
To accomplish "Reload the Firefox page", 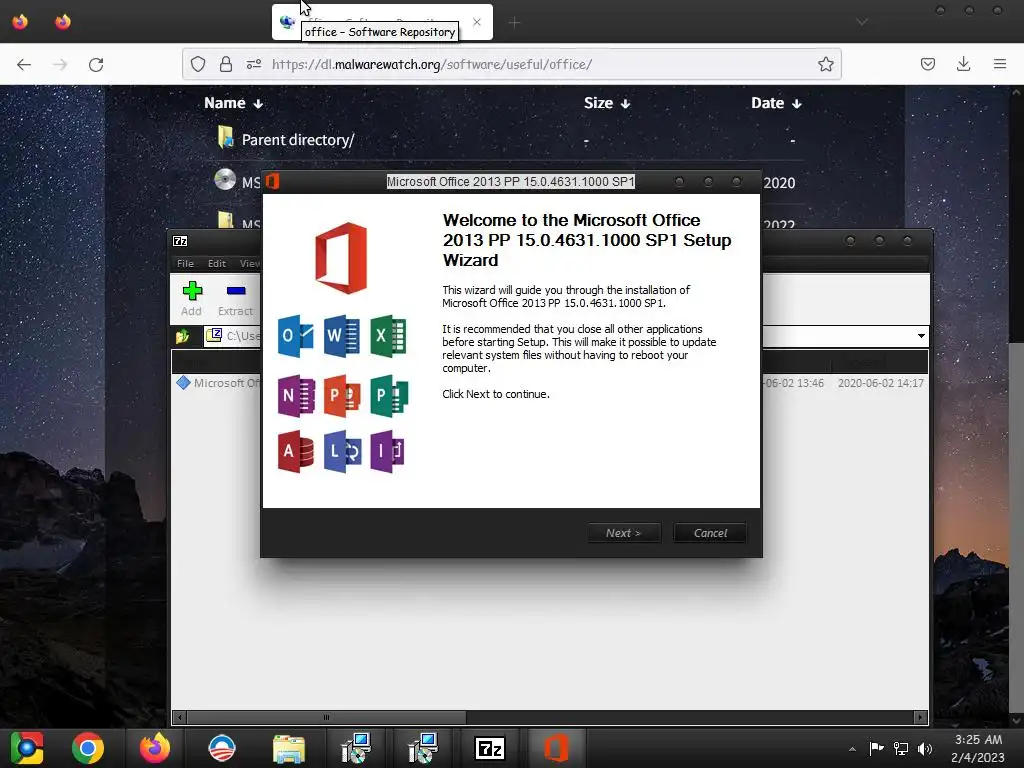I will (x=96, y=64).
